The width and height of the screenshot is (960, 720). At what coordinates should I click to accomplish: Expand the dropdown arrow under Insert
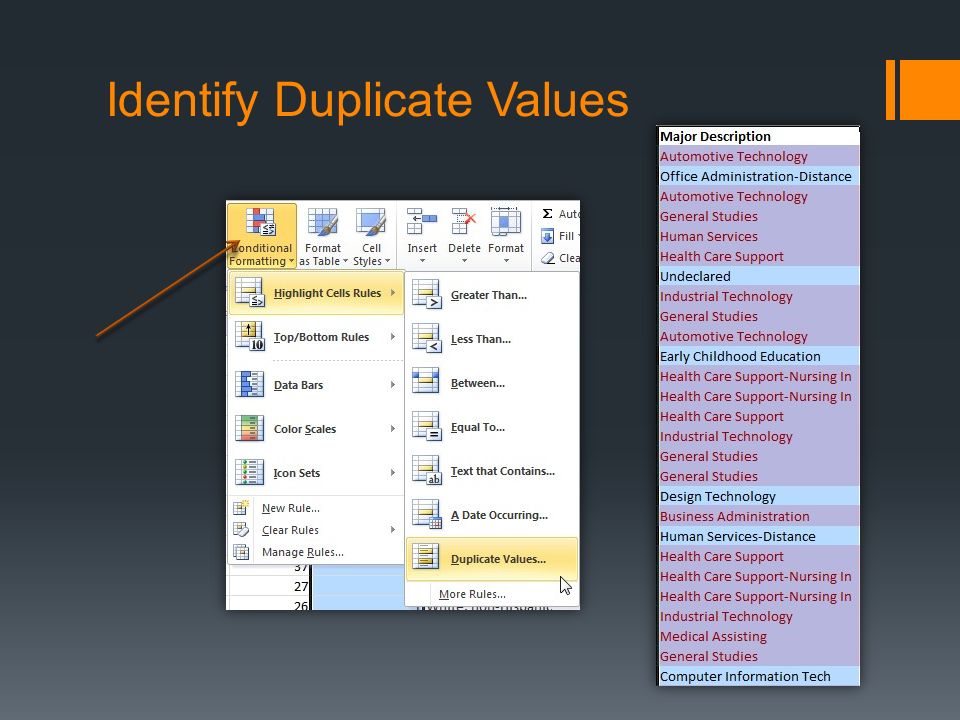coord(422,261)
